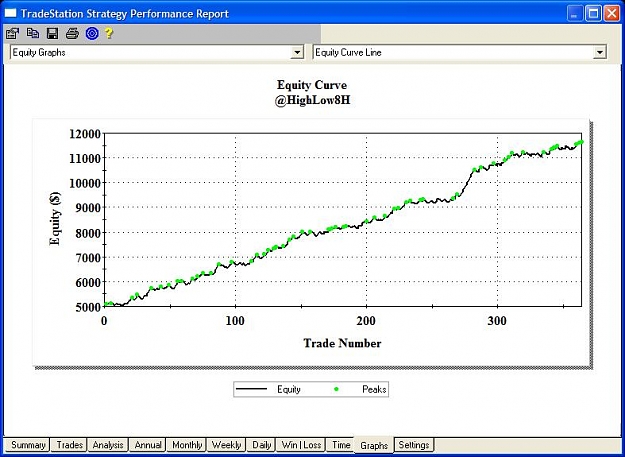The image size is (625, 457).
Task: Click the 8000 y-axis value
Action: (88, 233)
